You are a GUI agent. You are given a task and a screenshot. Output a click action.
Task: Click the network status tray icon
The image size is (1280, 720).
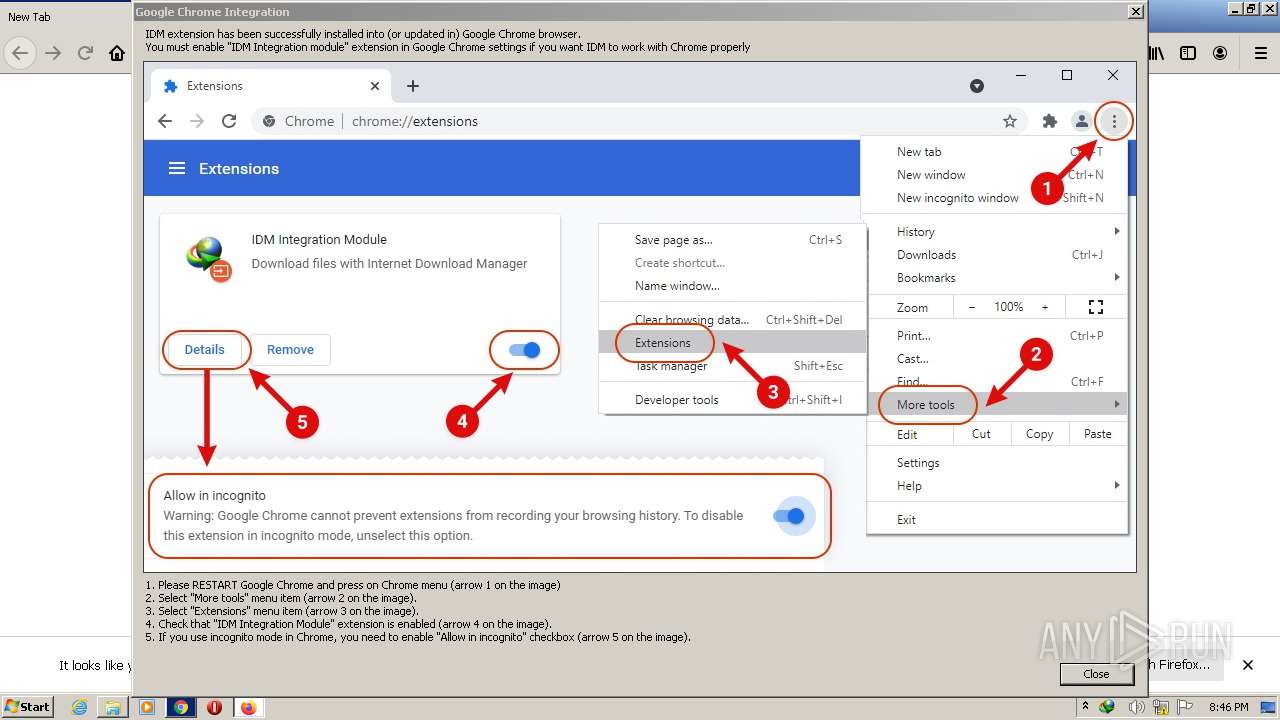[1161, 707]
